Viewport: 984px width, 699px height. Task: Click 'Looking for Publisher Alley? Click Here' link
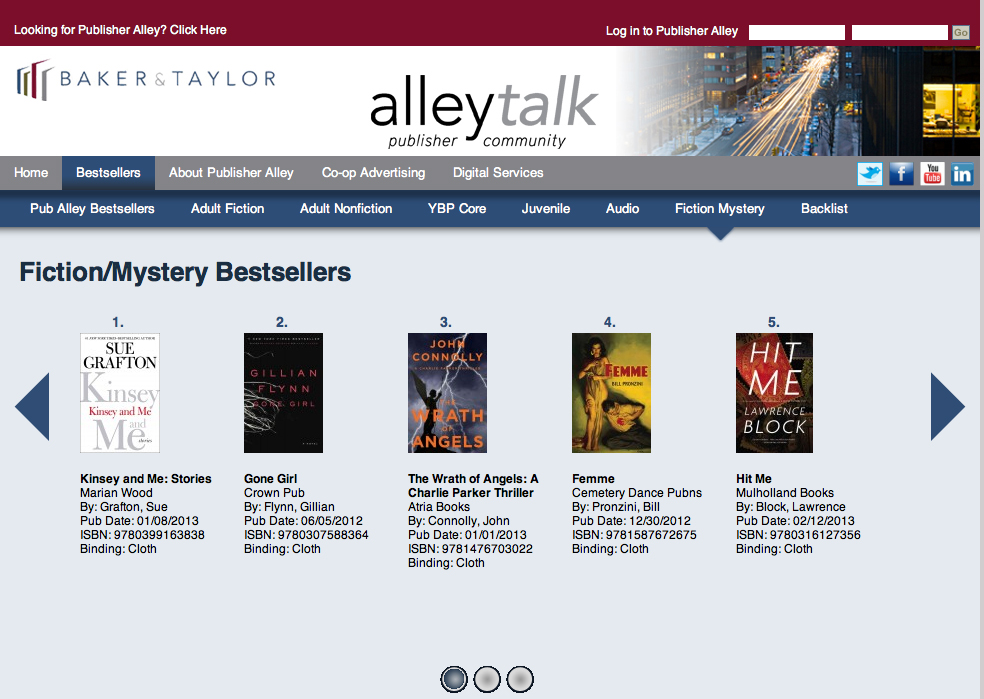[120, 30]
